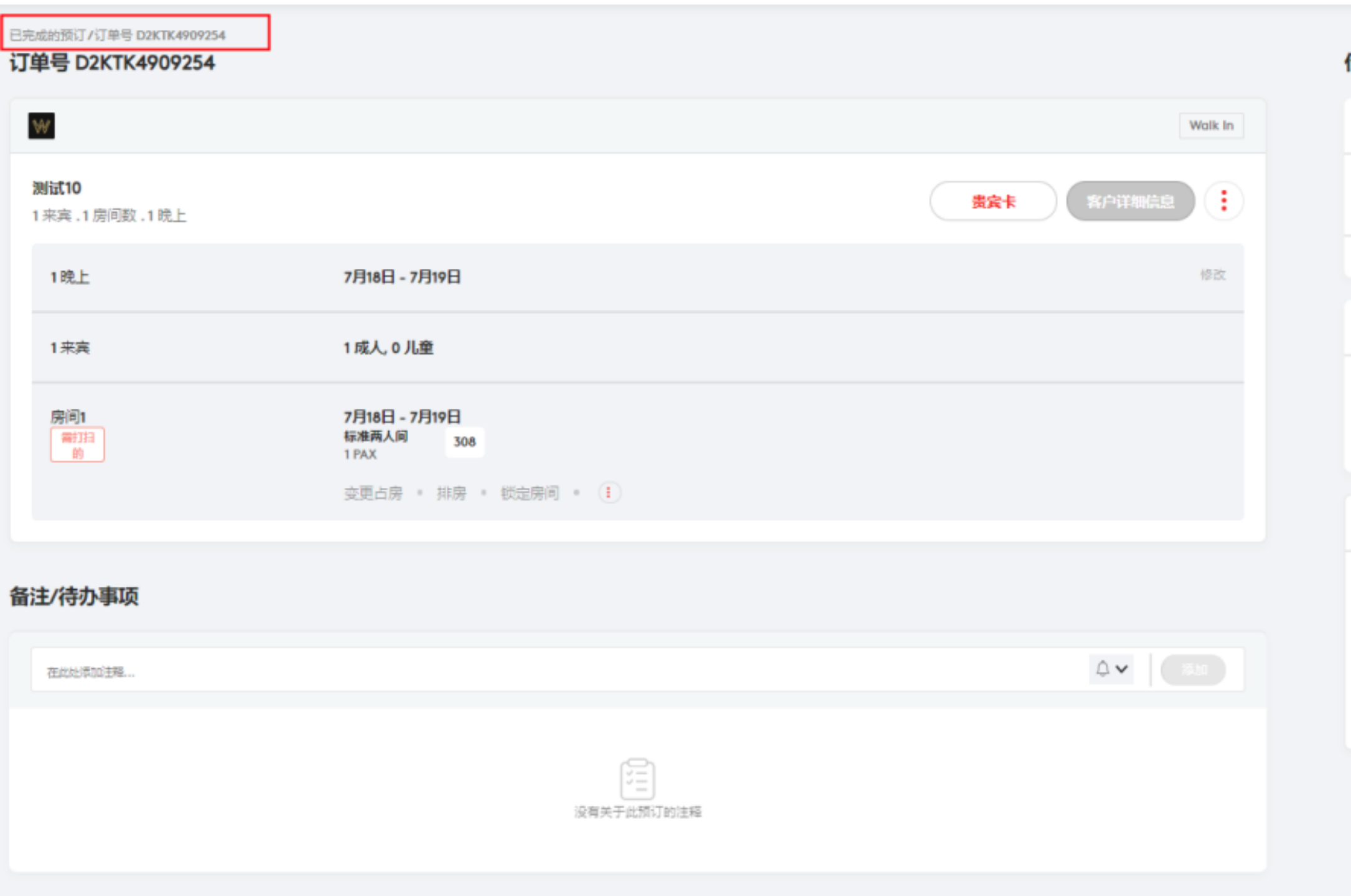Image resolution: width=1351 pixels, height=896 pixels.
Task: Open the red three-dot menu beside 客户详细信息
Action: (1223, 201)
